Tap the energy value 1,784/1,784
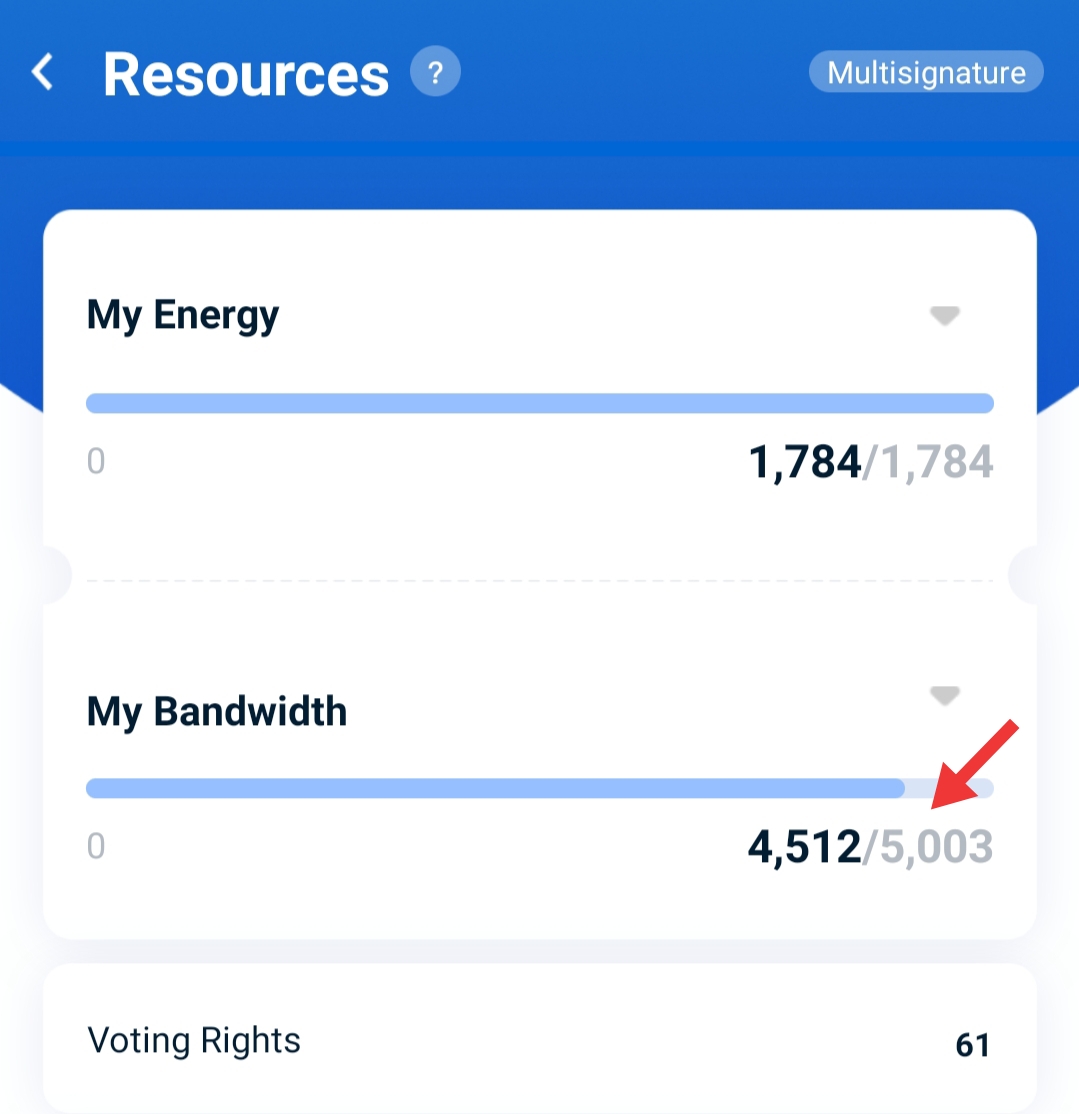1079x1114 pixels. tap(871, 463)
